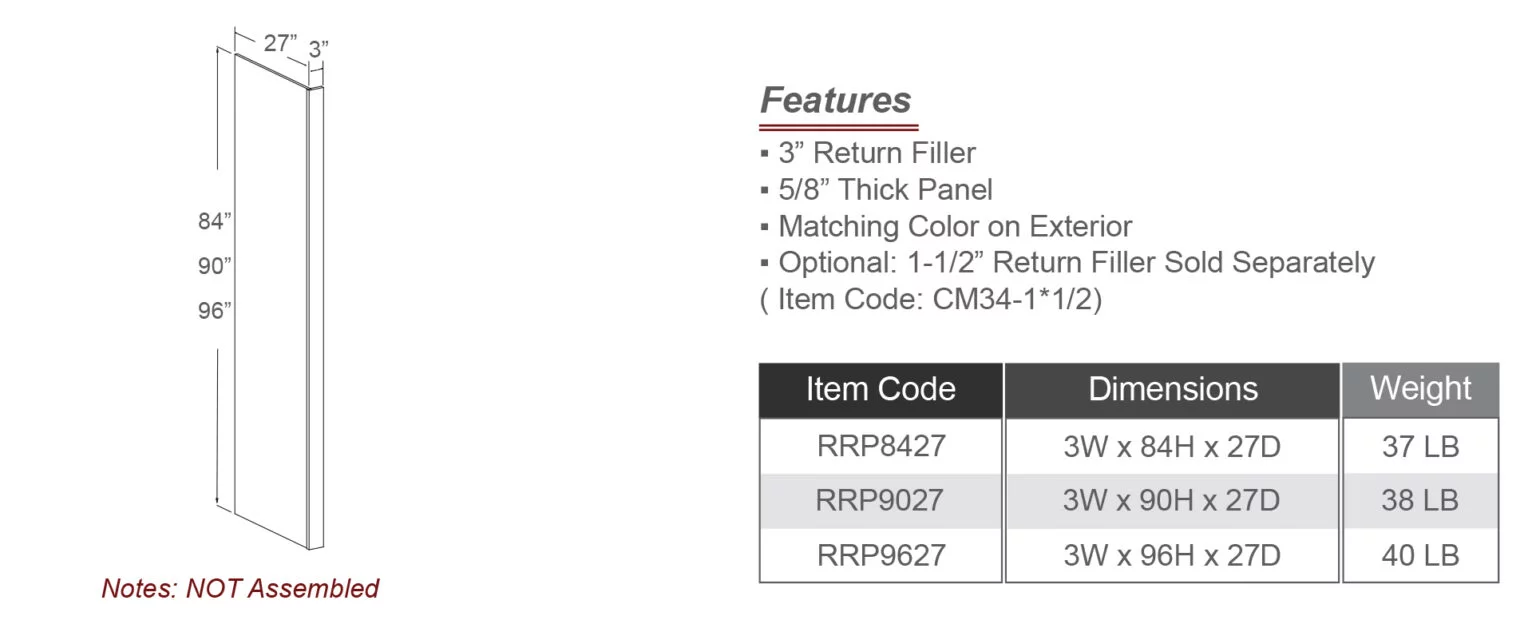Click the red Notes: NOT Assembled text
This screenshot has width=1536, height=624.
(x=240, y=588)
